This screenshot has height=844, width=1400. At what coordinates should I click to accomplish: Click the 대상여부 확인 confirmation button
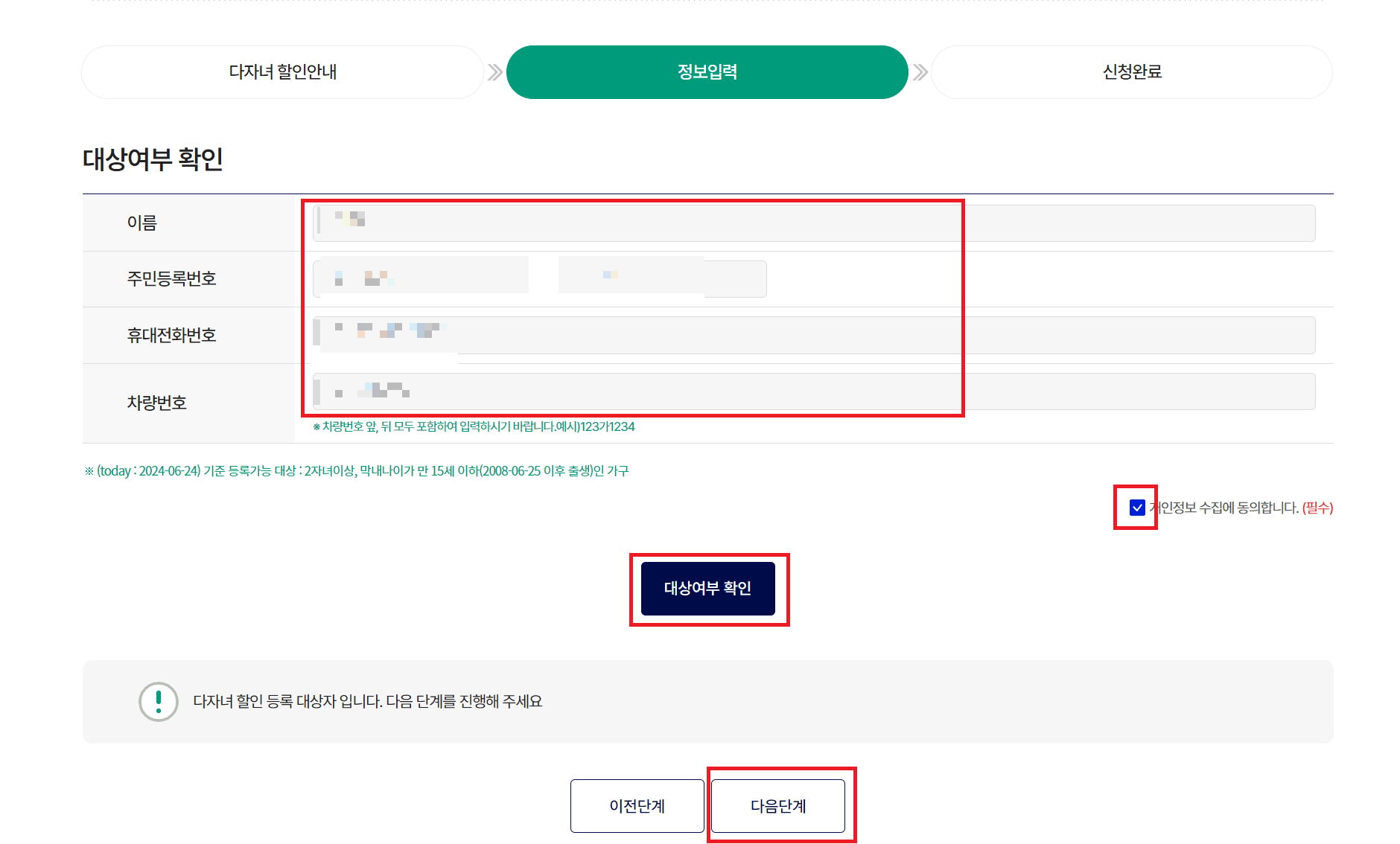coord(707,588)
